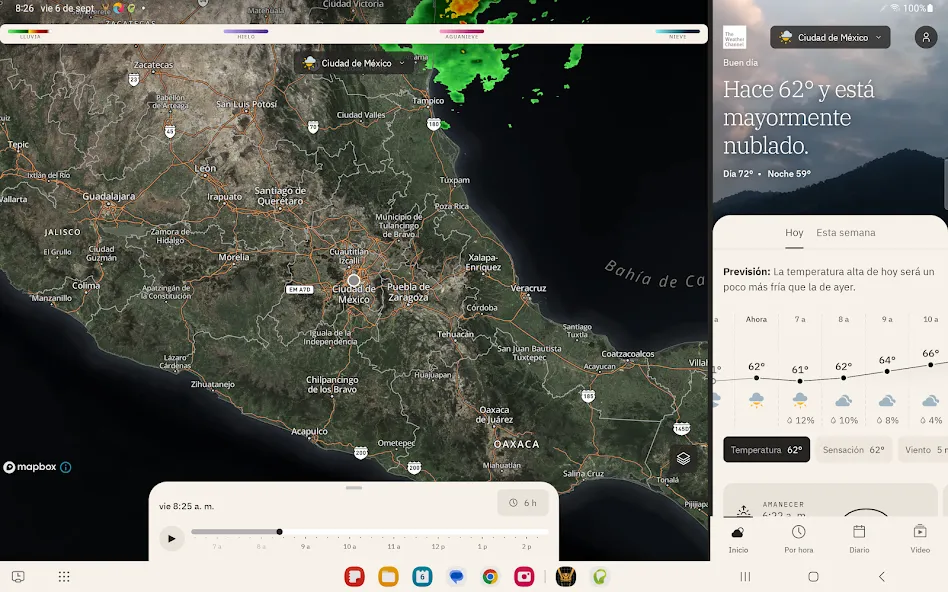This screenshot has height=592, width=948.
Task: Open Ciudad de México dropdown in weather panel
Action: (830, 37)
